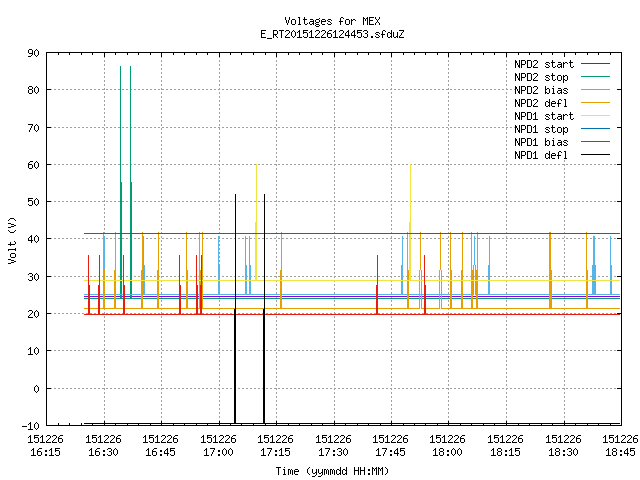Click the x-axis time label 16:45
The width and height of the screenshot is (640, 480).
click(160, 452)
